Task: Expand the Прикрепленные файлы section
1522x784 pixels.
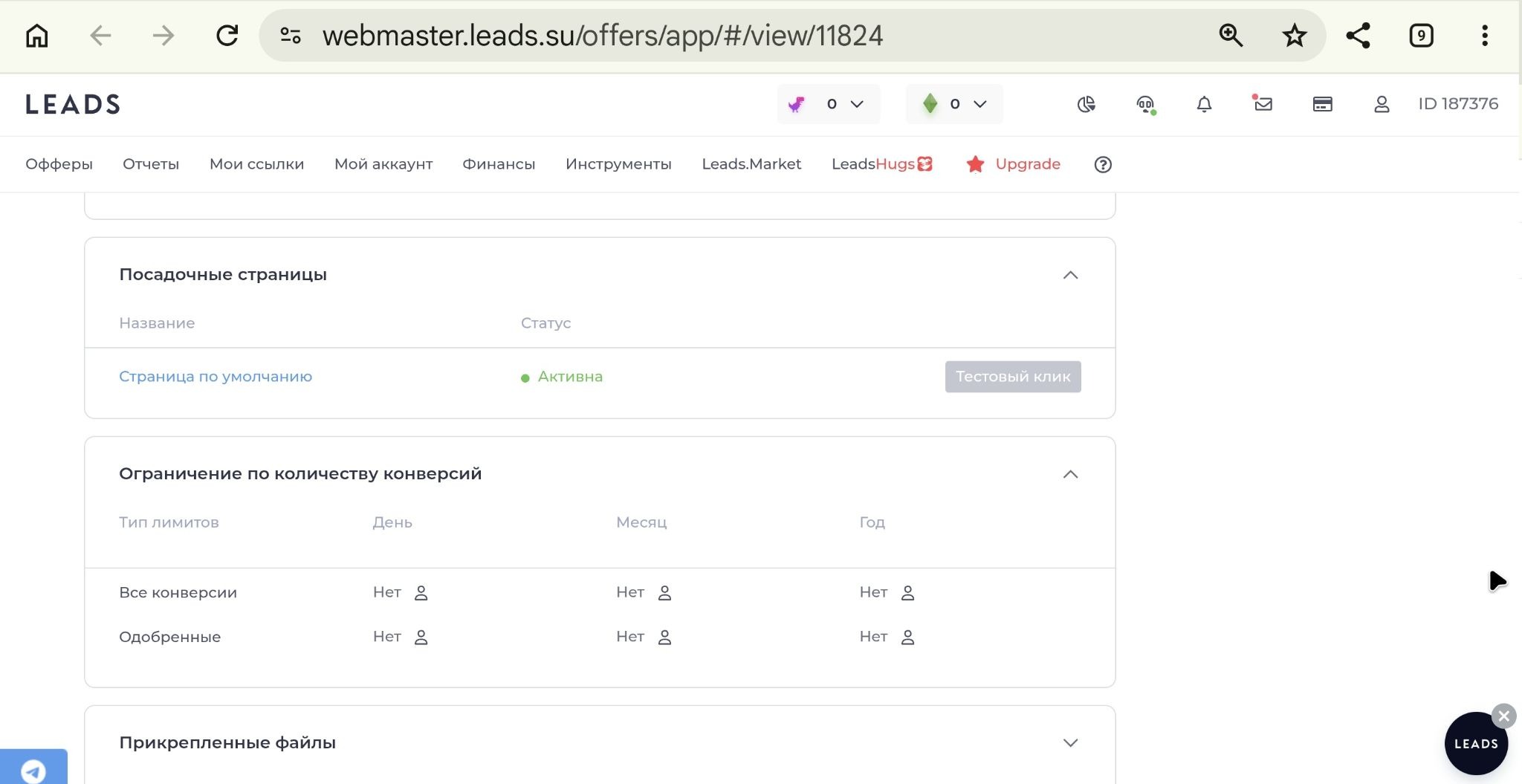Action: (x=1070, y=743)
